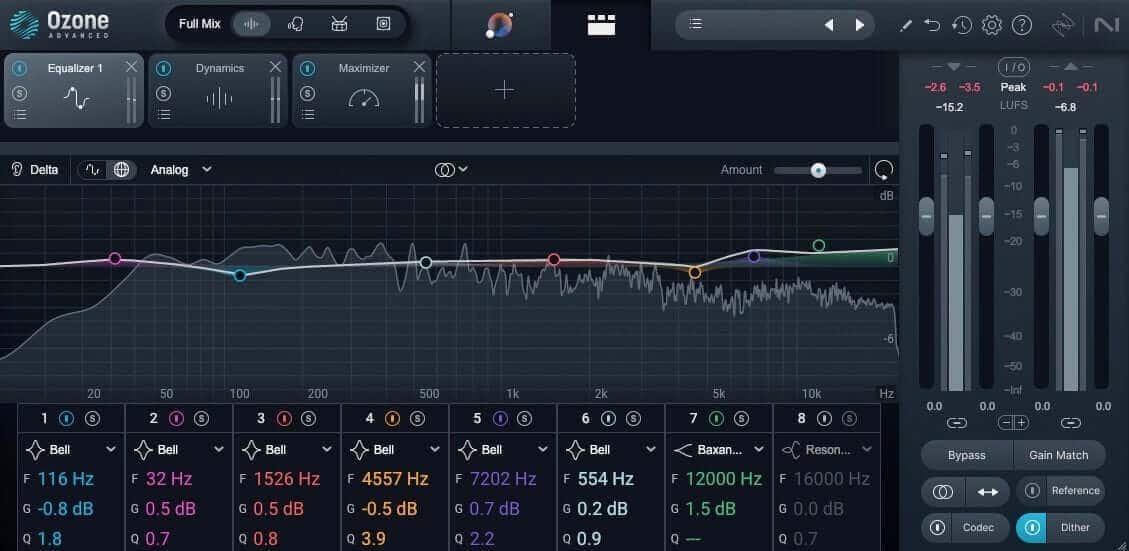Add a new module with plus slot
Image resolution: width=1129 pixels, height=551 pixels.
[505, 90]
